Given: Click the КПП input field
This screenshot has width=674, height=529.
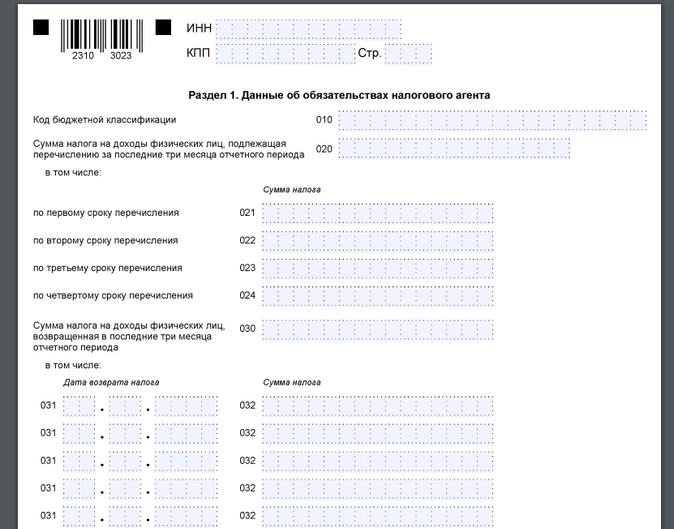Looking at the screenshot, I should (284, 53).
